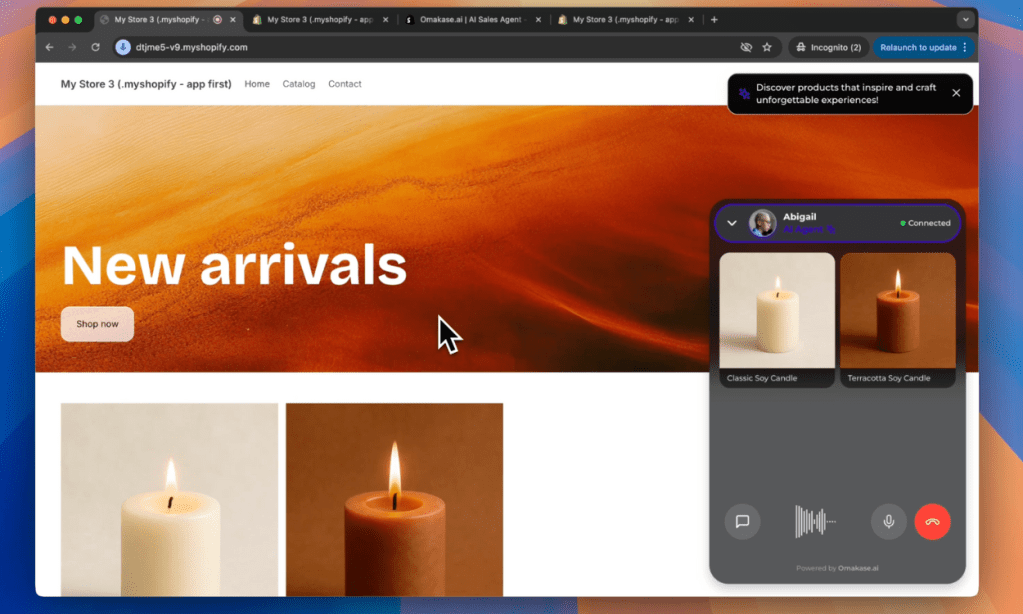Viewport: 1023px width, 614px height.
Task: Toggle the tracking protection eye icon
Action: [745, 47]
